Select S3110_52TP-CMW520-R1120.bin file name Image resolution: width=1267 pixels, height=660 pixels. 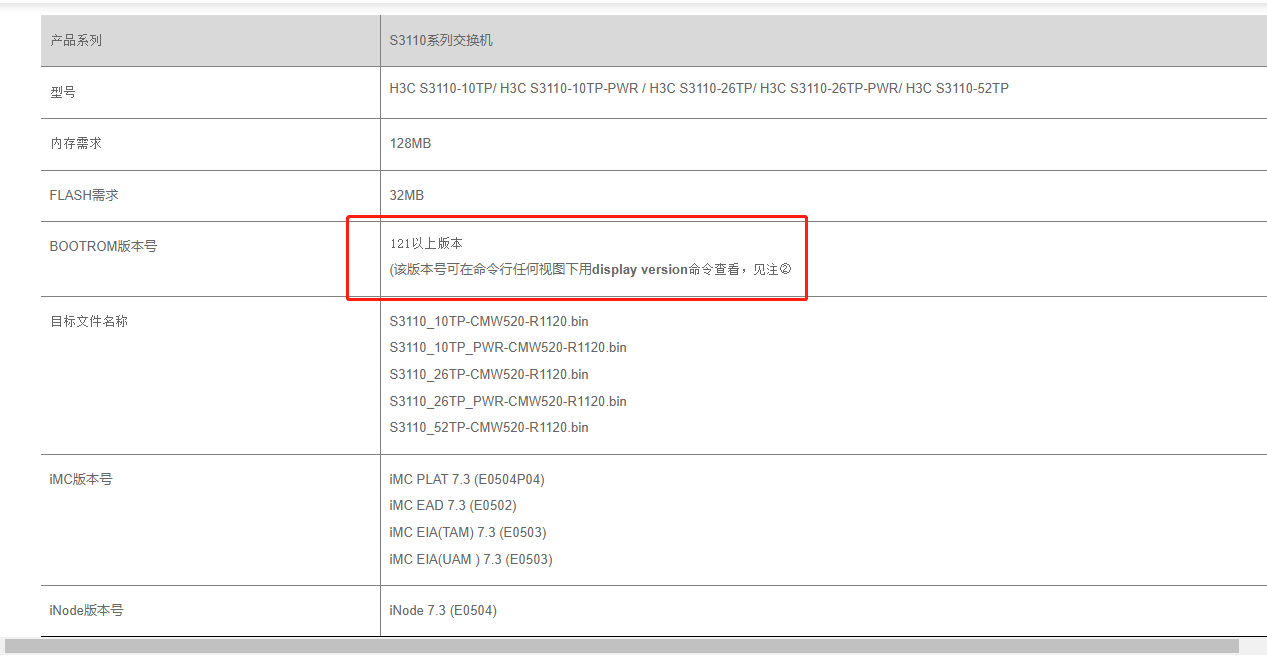pos(489,428)
